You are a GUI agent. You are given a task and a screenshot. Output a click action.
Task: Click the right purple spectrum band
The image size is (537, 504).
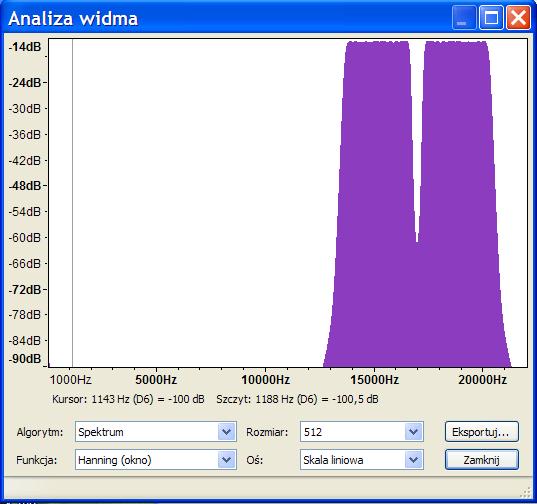(459, 205)
